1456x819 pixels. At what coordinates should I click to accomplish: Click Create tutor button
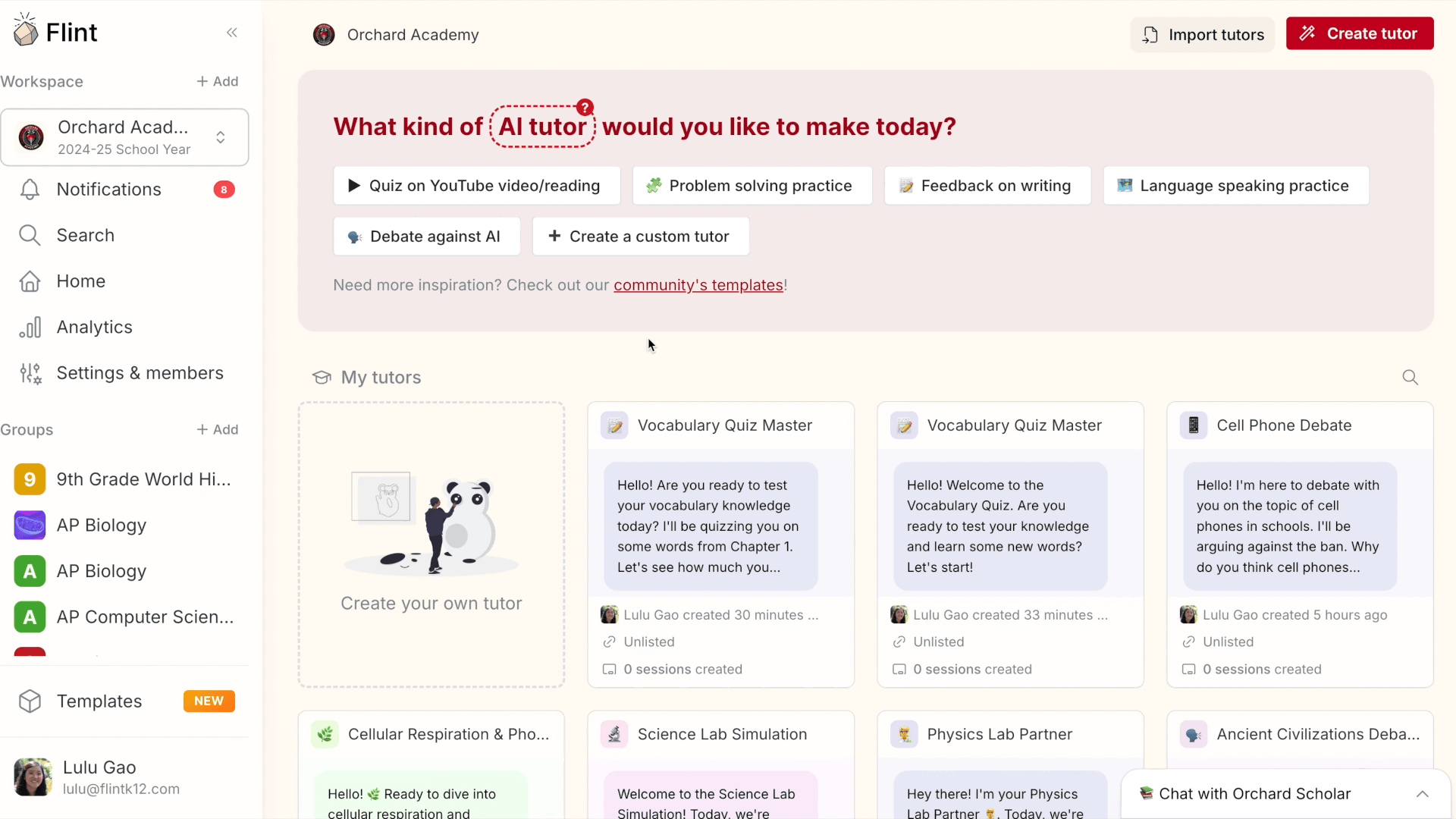(1360, 33)
